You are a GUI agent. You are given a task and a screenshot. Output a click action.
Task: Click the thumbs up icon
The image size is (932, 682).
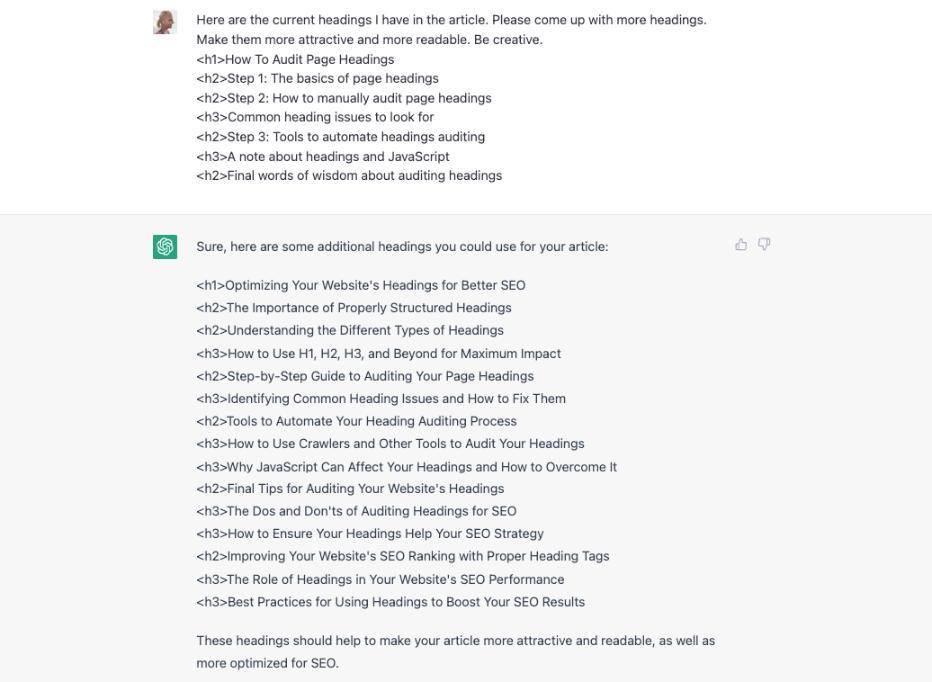[x=741, y=244]
